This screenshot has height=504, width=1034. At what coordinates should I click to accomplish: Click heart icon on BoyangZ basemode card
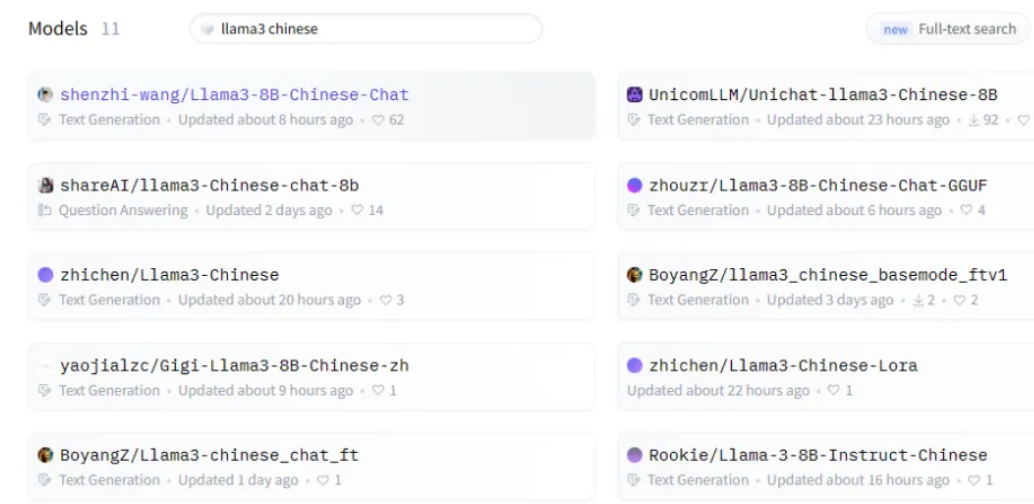[959, 300]
